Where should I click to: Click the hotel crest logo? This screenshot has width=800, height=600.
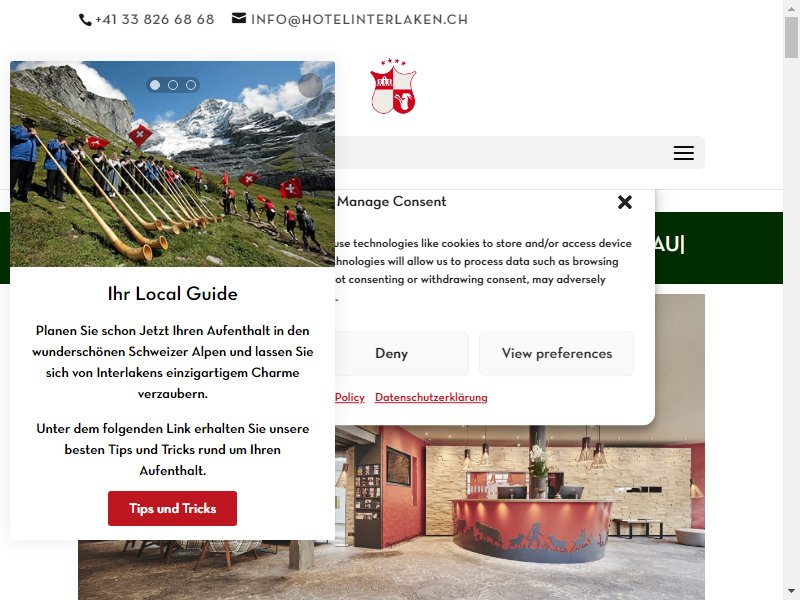point(393,86)
